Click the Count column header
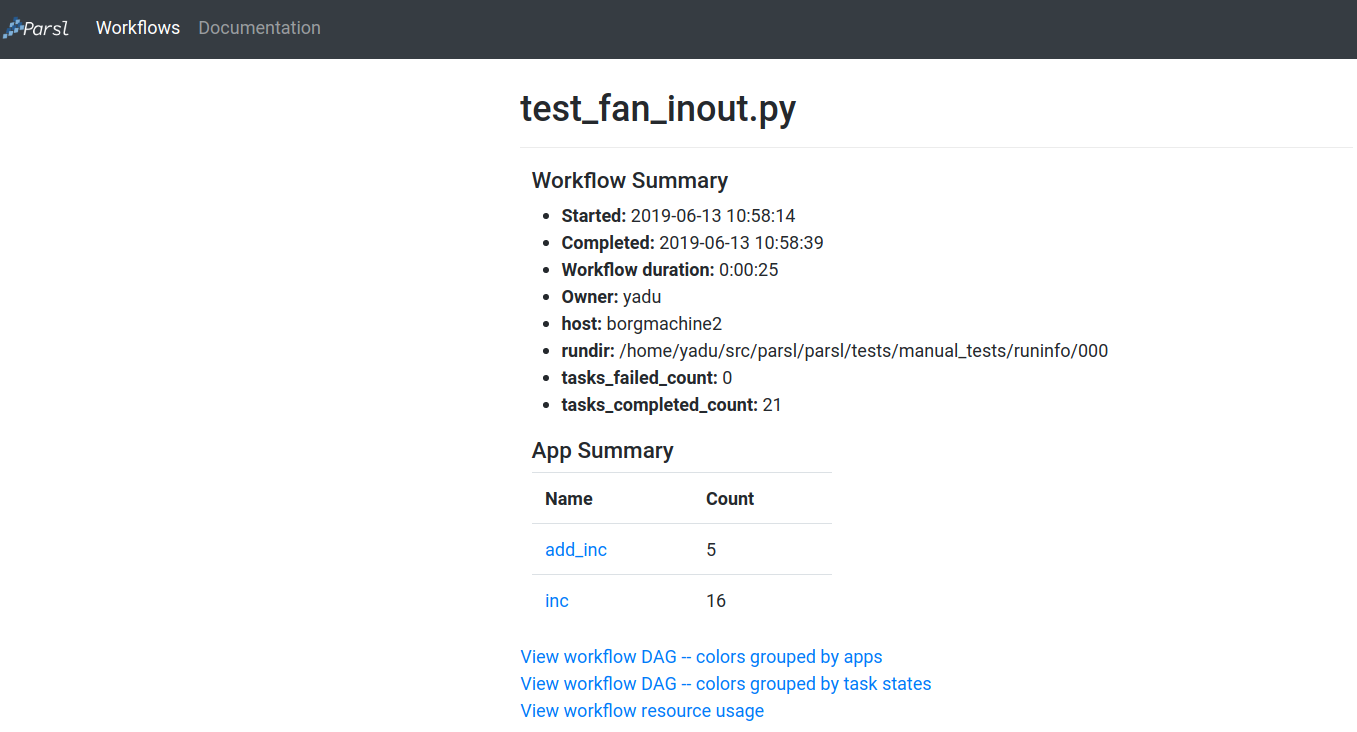This screenshot has width=1357, height=732. pyautogui.click(x=730, y=498)
